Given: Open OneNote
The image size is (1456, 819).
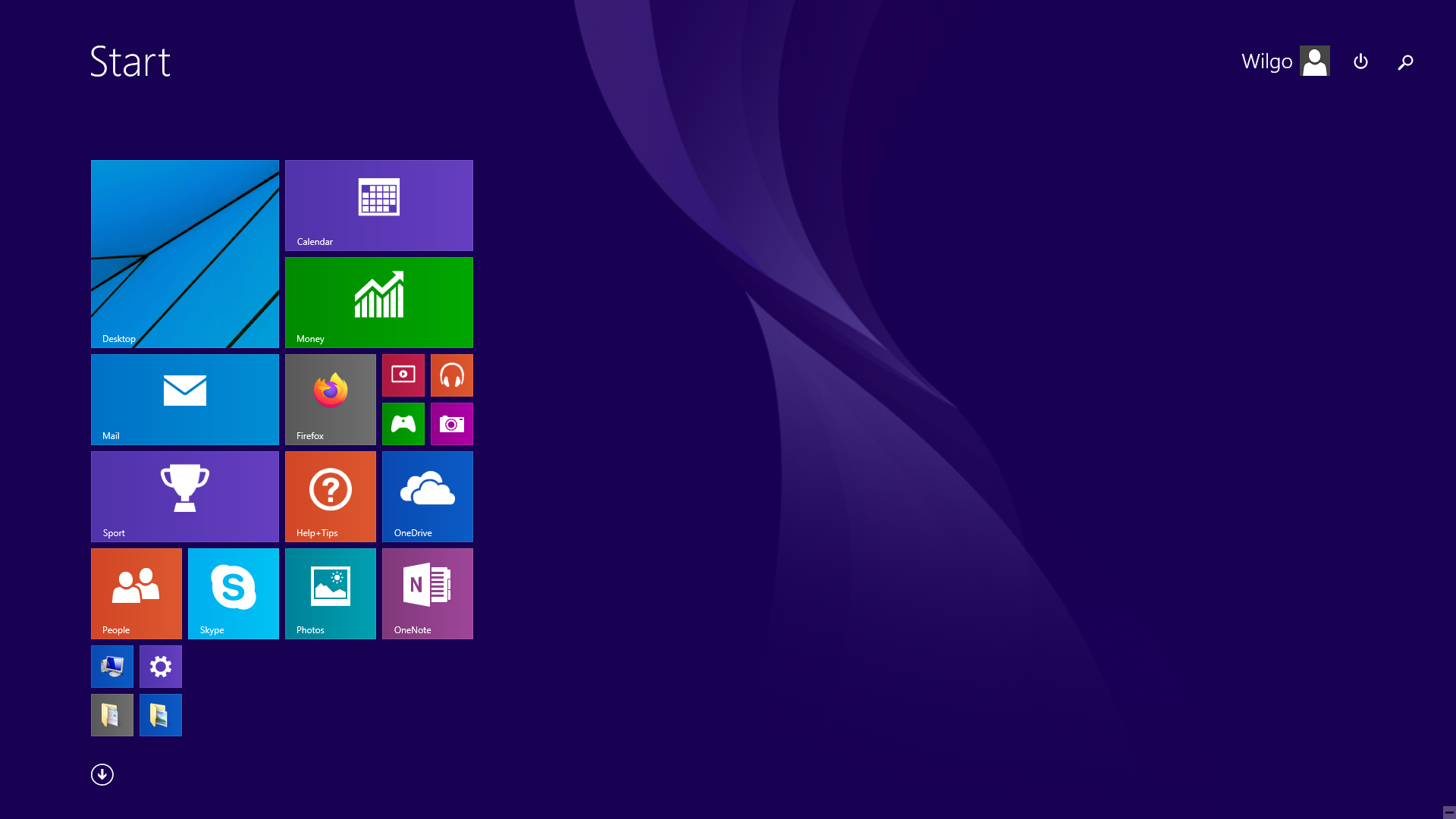Looking at the screenshot, I should pos(427,593).
